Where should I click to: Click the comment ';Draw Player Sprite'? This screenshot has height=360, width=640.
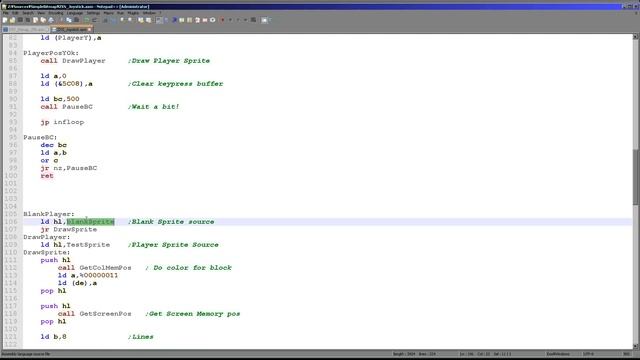169,61
